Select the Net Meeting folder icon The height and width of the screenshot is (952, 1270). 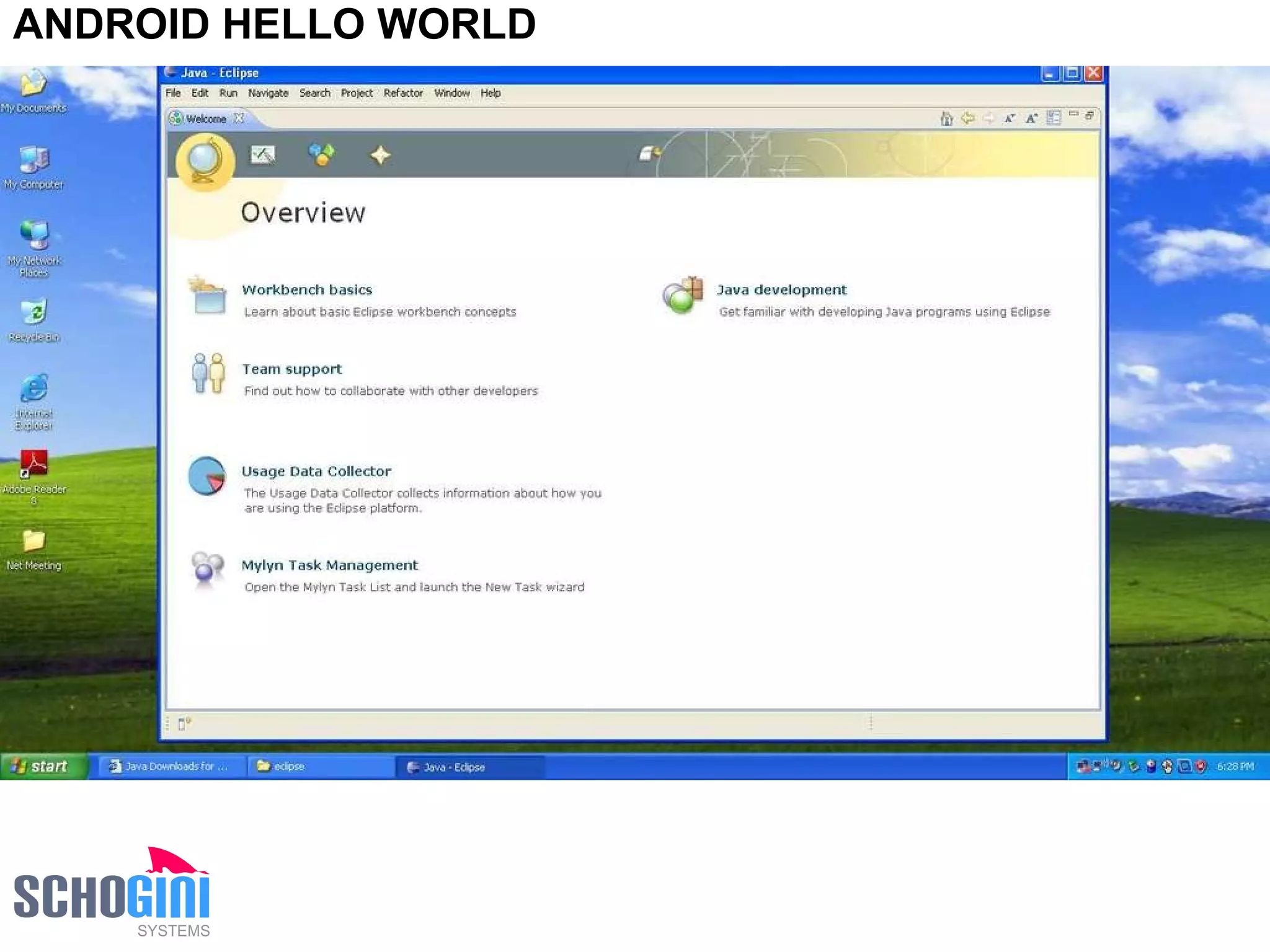tap(33, 550)
